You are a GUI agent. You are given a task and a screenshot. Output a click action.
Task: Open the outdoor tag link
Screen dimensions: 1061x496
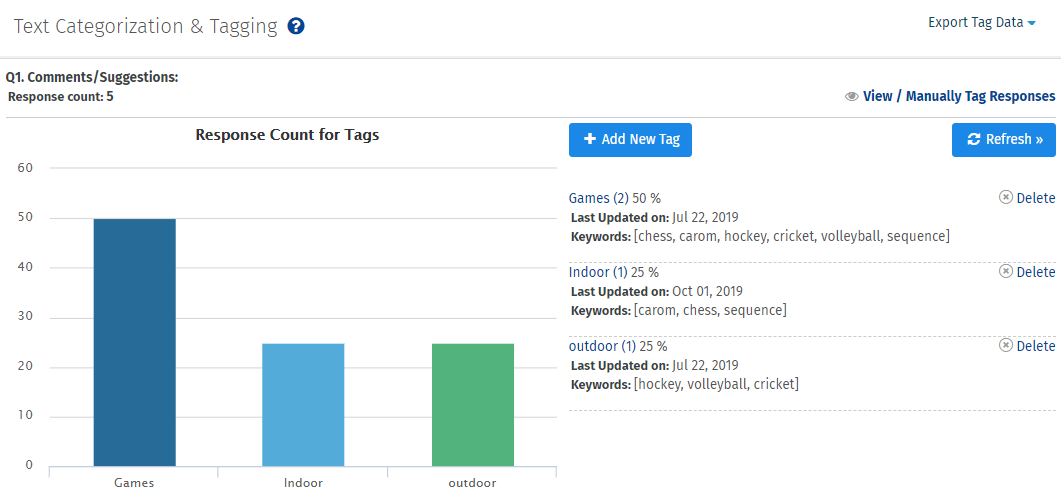pyautogui.click(x=593, y=346)
